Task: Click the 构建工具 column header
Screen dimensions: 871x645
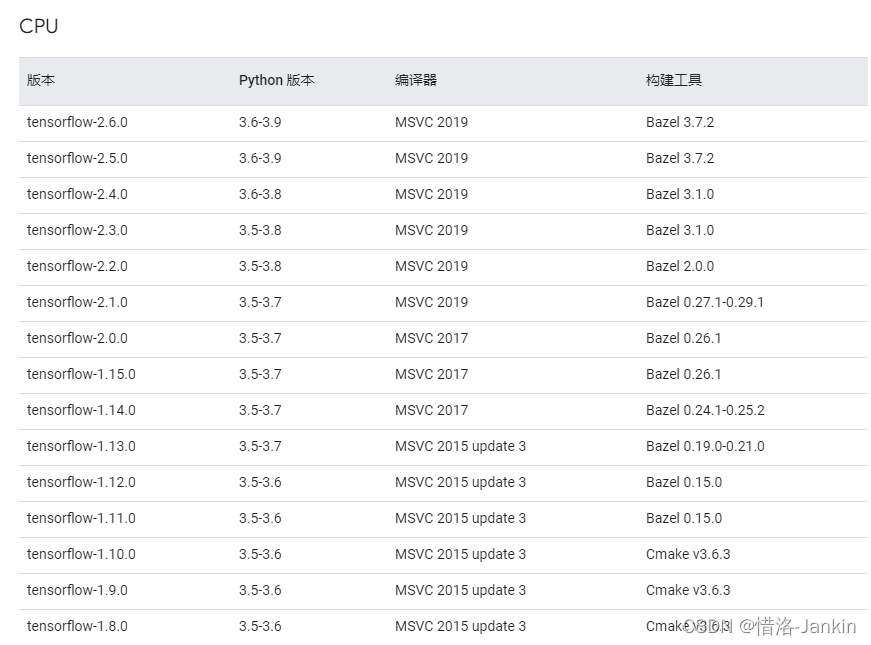Action: click(x=674, y=80)
